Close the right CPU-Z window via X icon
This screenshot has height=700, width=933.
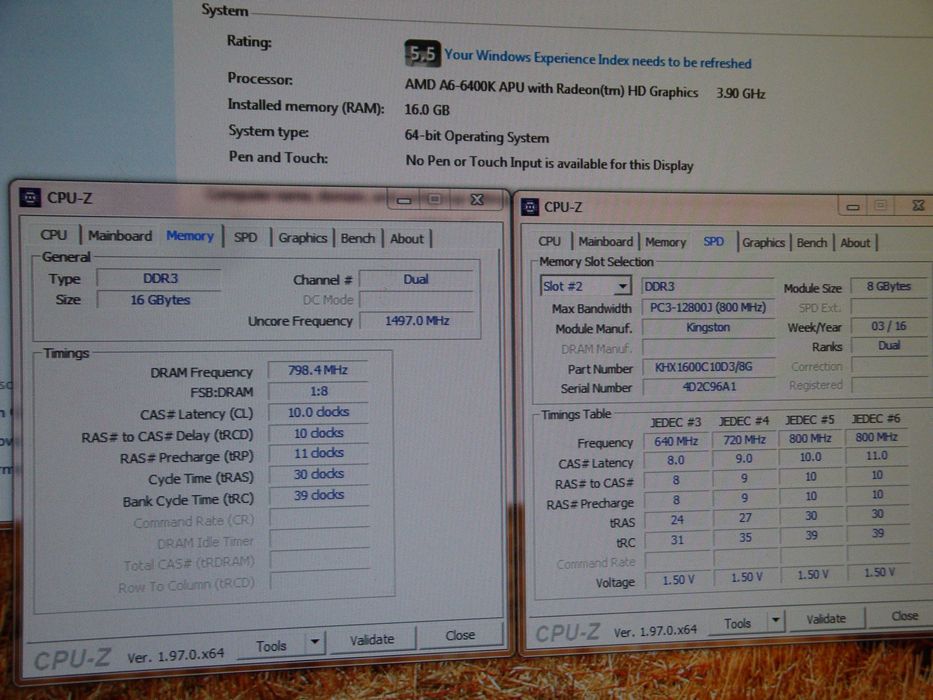[x=918, y=205]
